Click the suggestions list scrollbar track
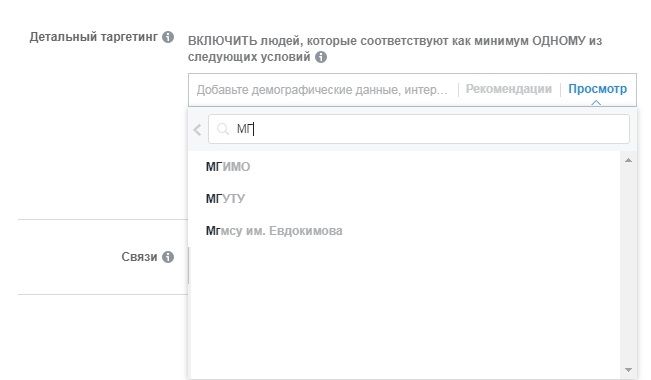 coord(628,265)
